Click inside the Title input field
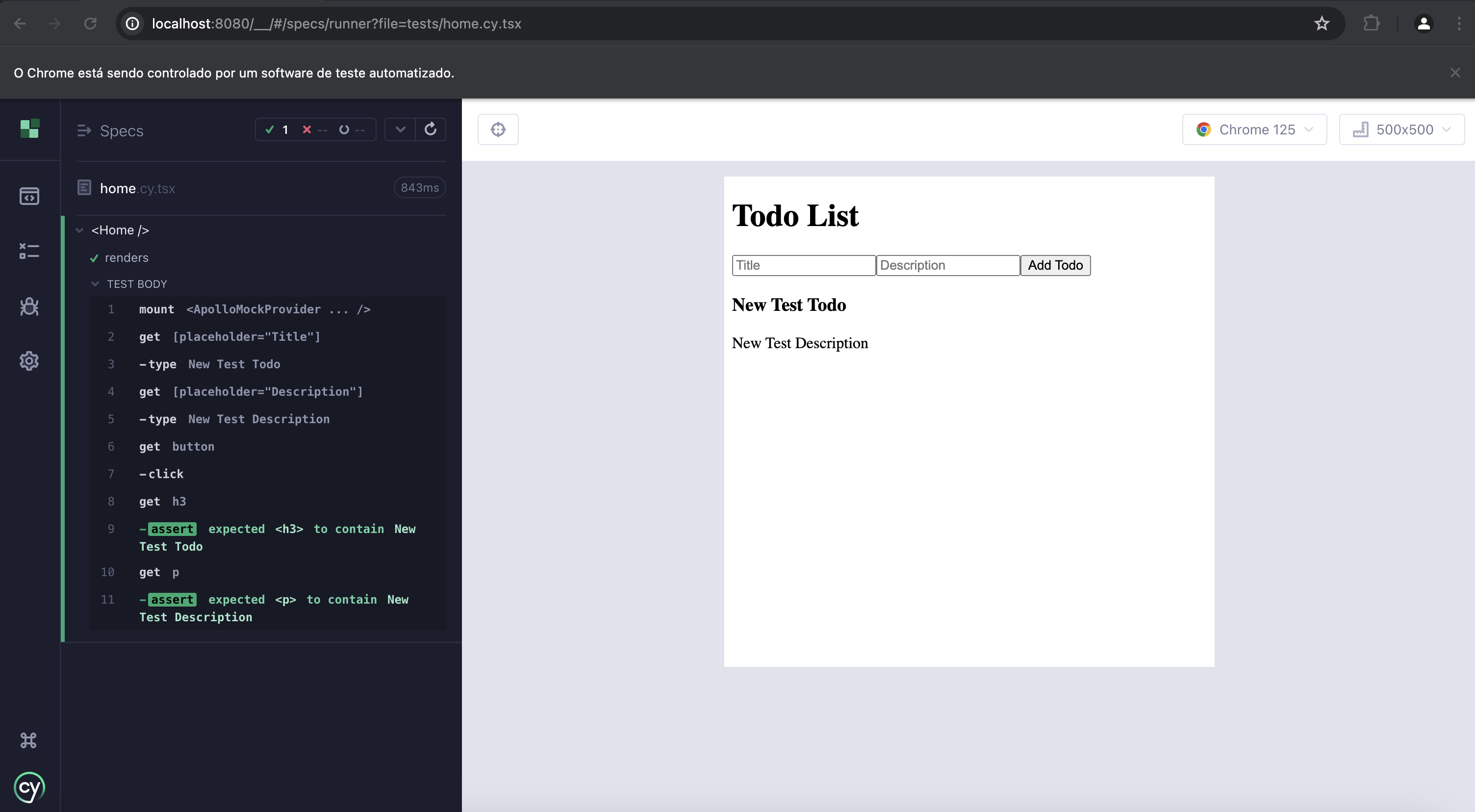Screen dimensions: 1475x812 tap(803, 265)
